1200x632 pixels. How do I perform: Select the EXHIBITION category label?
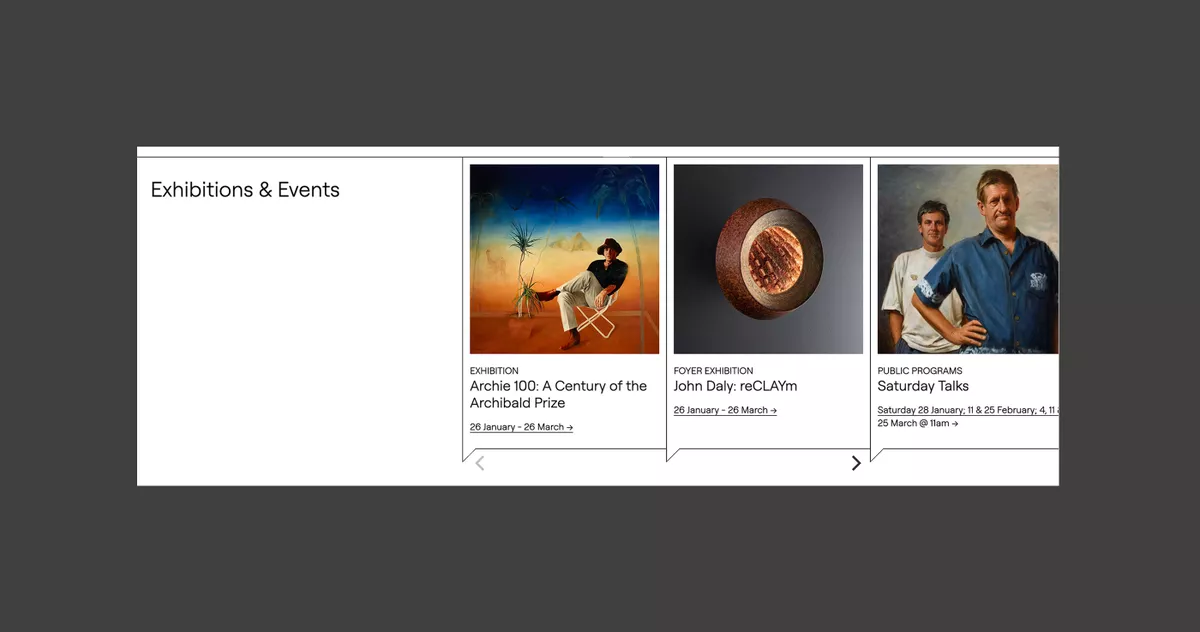coord(493,370)
